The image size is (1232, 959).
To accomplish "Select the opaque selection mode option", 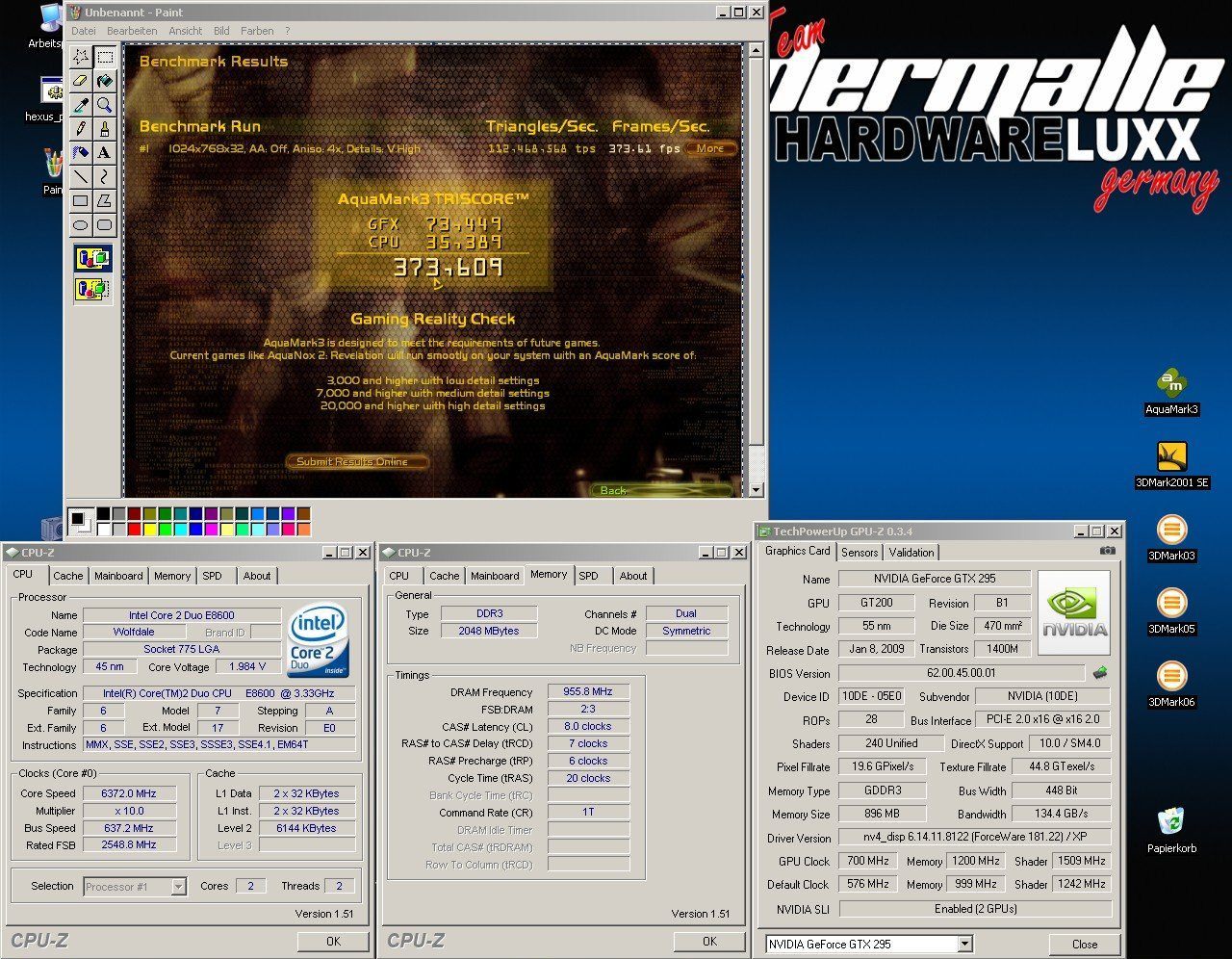I will click(93, 258).
